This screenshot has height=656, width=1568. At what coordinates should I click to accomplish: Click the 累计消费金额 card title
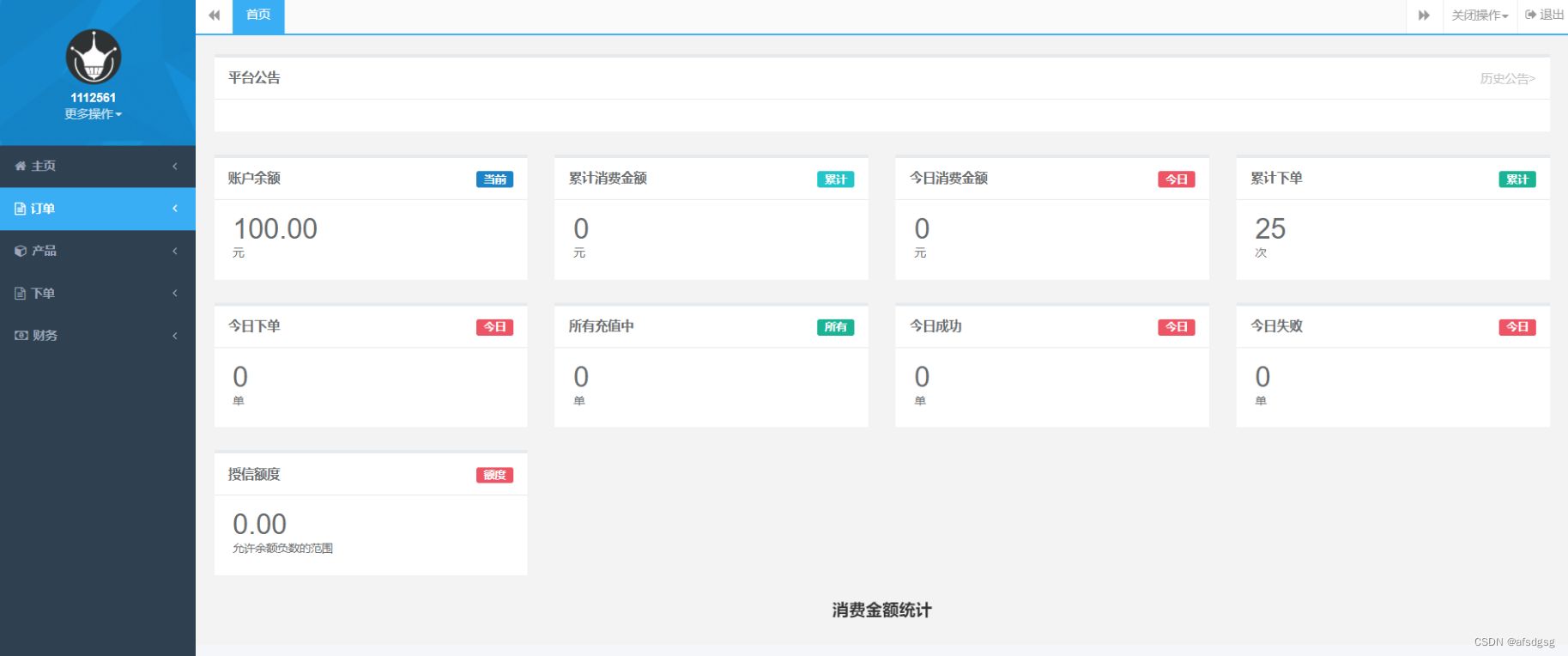tap(608, 178)
